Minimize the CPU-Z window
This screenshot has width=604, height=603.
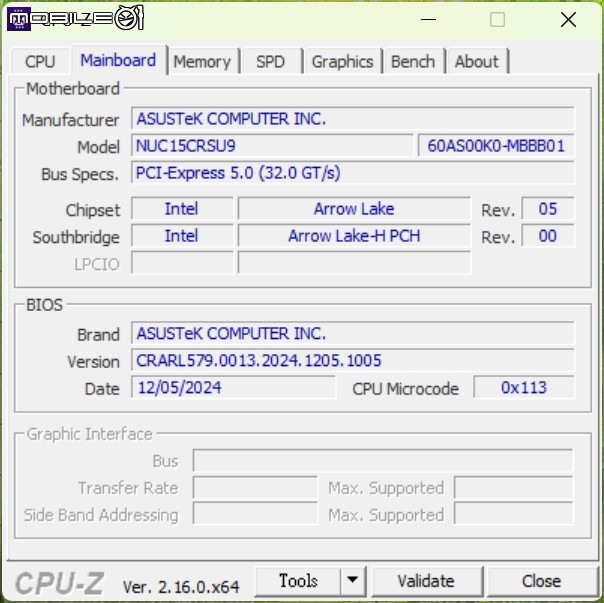click(428, 19)
